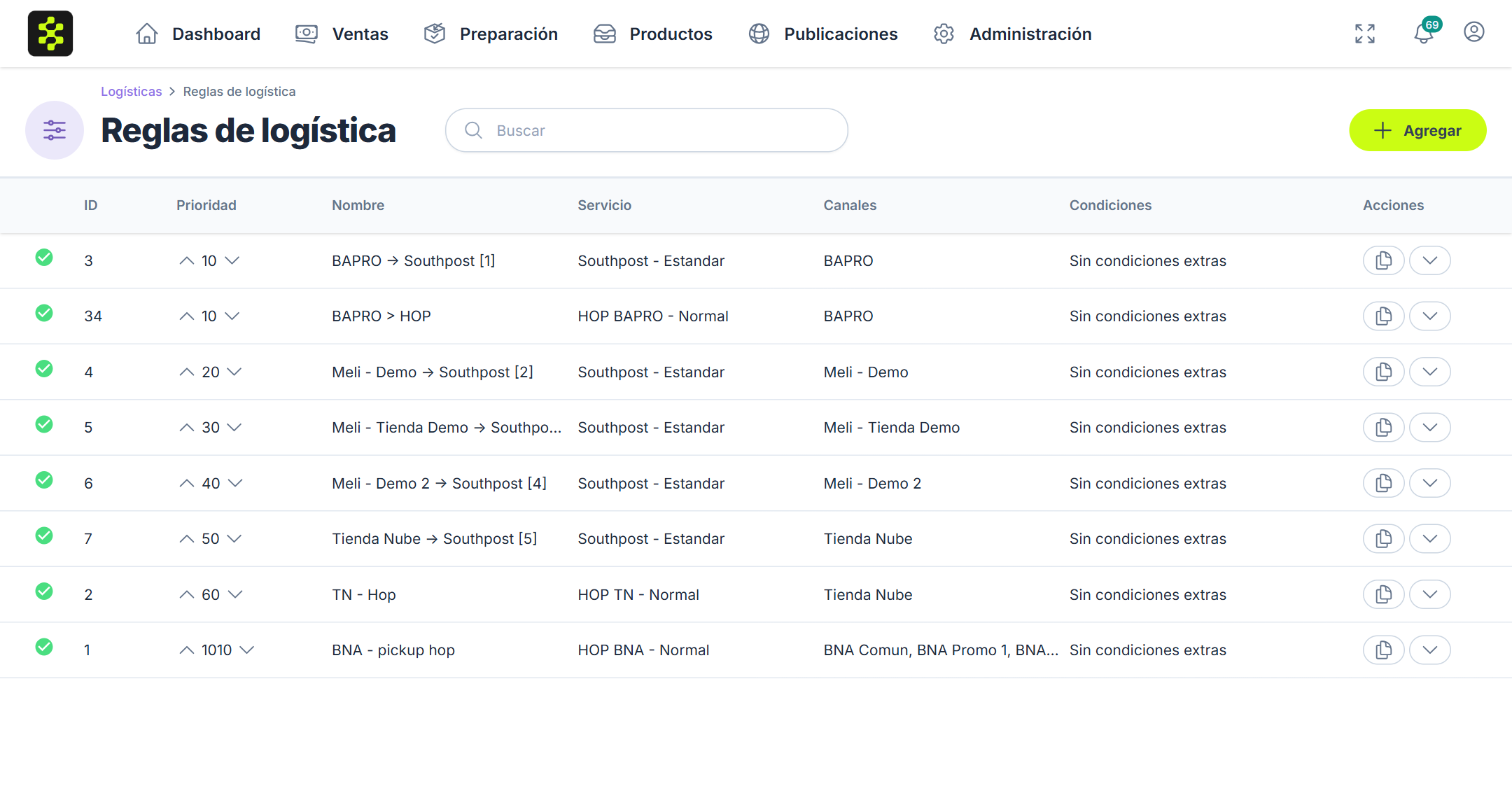Screen dimensions: 1512x798
Task: Duplicate the Meli - Demo 2 rule
Action: [1383, 483]
